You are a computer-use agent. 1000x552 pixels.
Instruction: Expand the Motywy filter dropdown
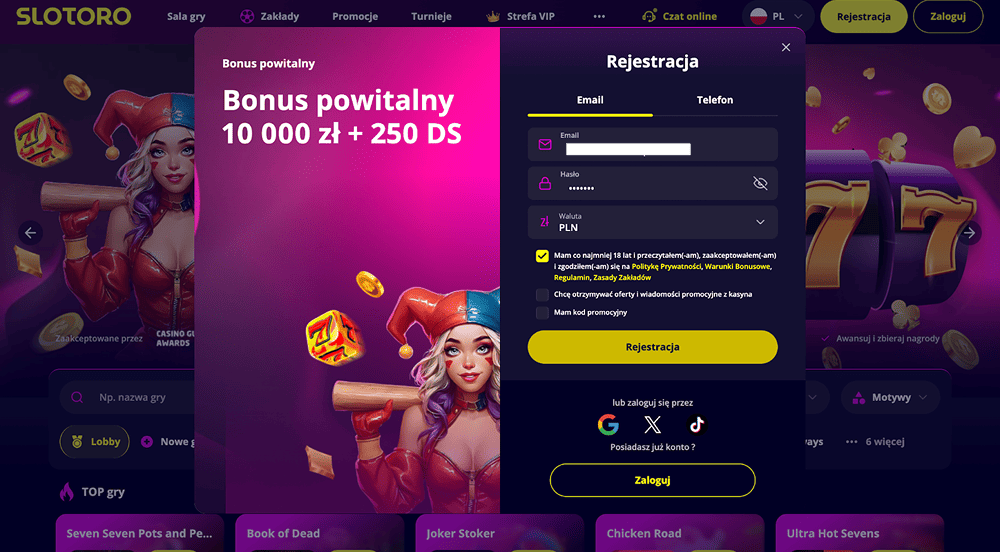(890, 397)
